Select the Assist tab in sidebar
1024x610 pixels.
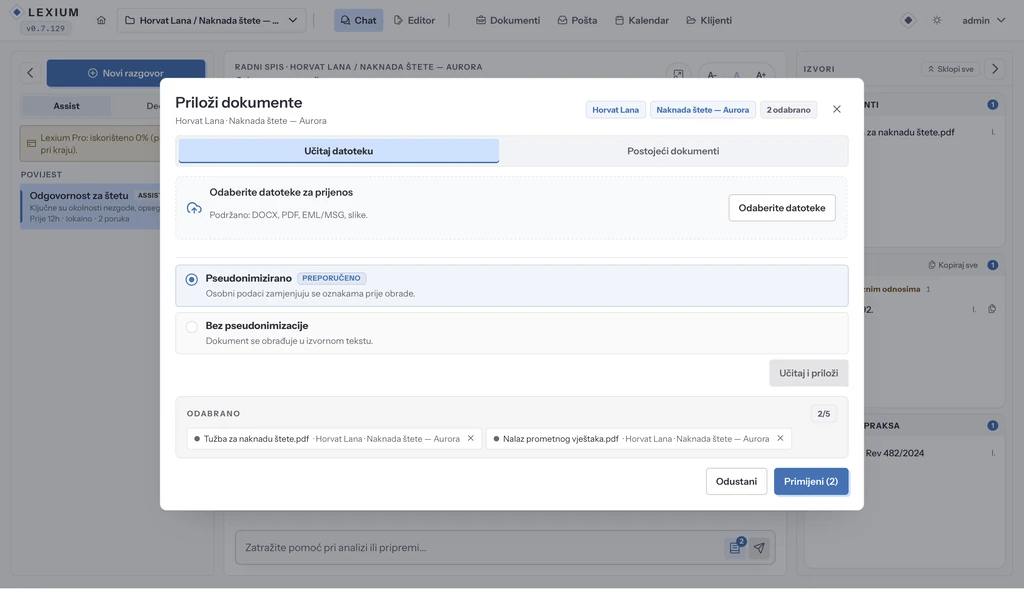tap(66, 106)
